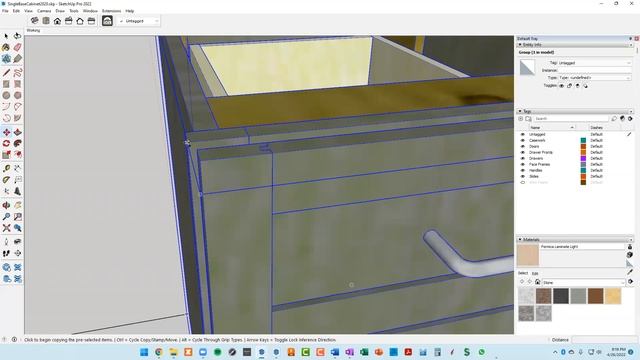640x360 pixels.
Task: Open the Stone materials collection dropdown
Action: pos(584,282)
